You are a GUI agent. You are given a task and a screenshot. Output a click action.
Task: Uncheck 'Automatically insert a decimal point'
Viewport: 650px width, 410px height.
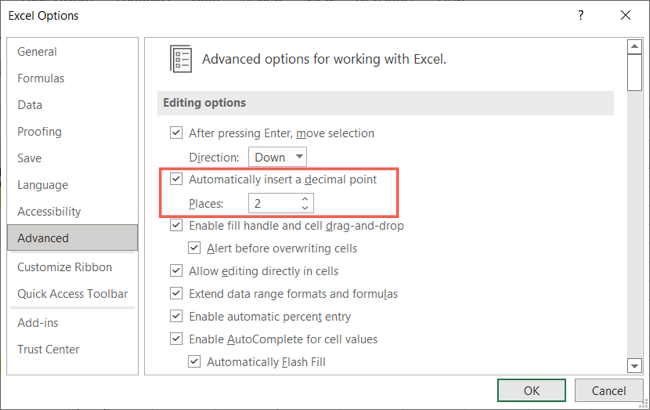(x=177, y=180)
